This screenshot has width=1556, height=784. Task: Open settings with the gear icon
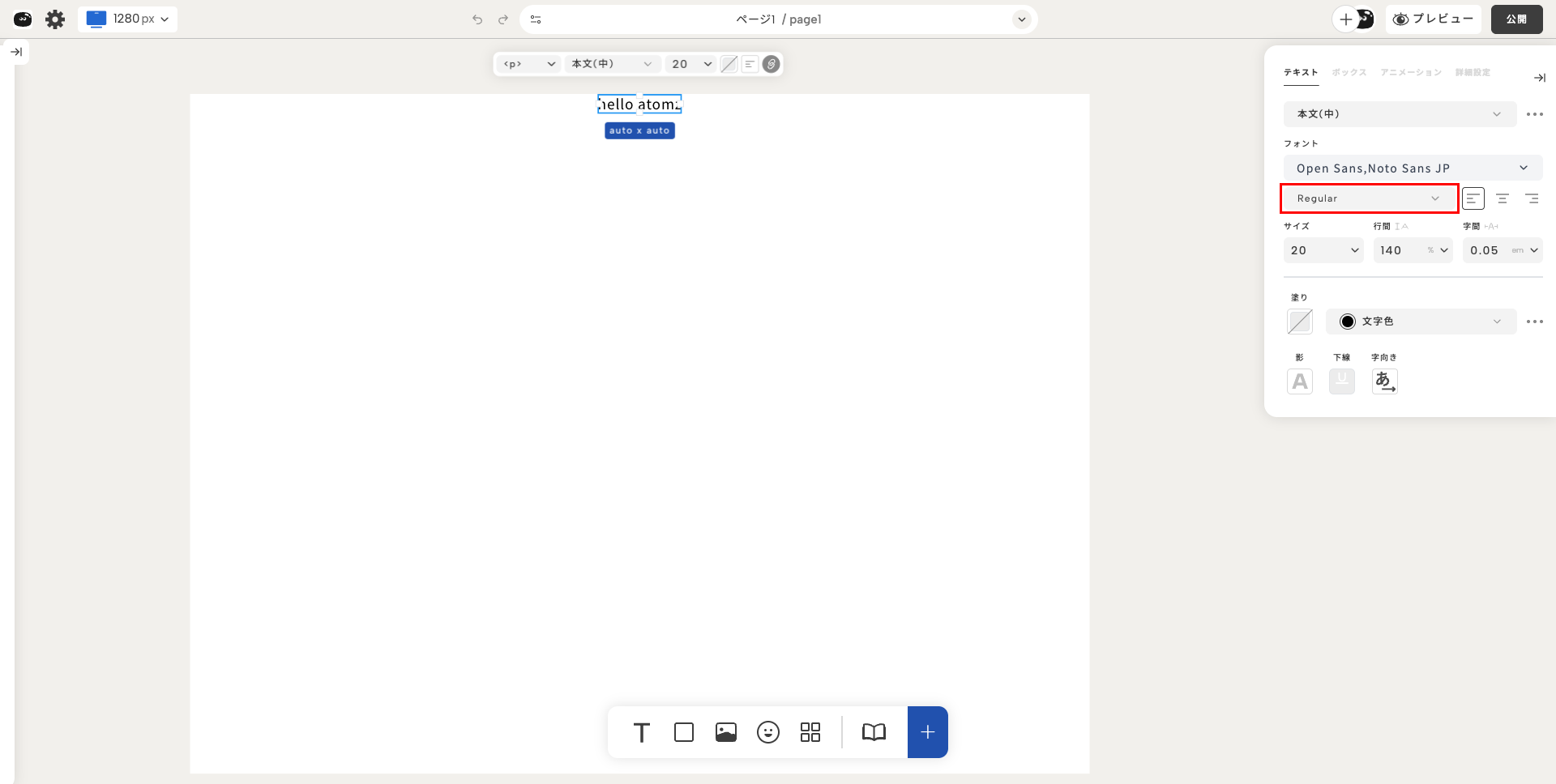coord(55,19)
